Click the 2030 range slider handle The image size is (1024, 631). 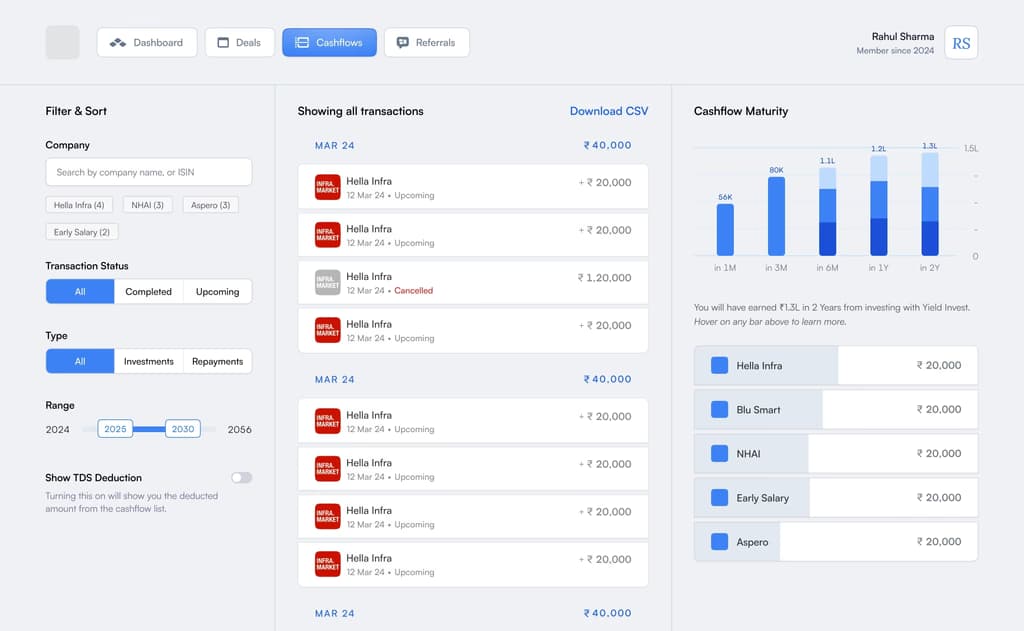pos(183,429)
